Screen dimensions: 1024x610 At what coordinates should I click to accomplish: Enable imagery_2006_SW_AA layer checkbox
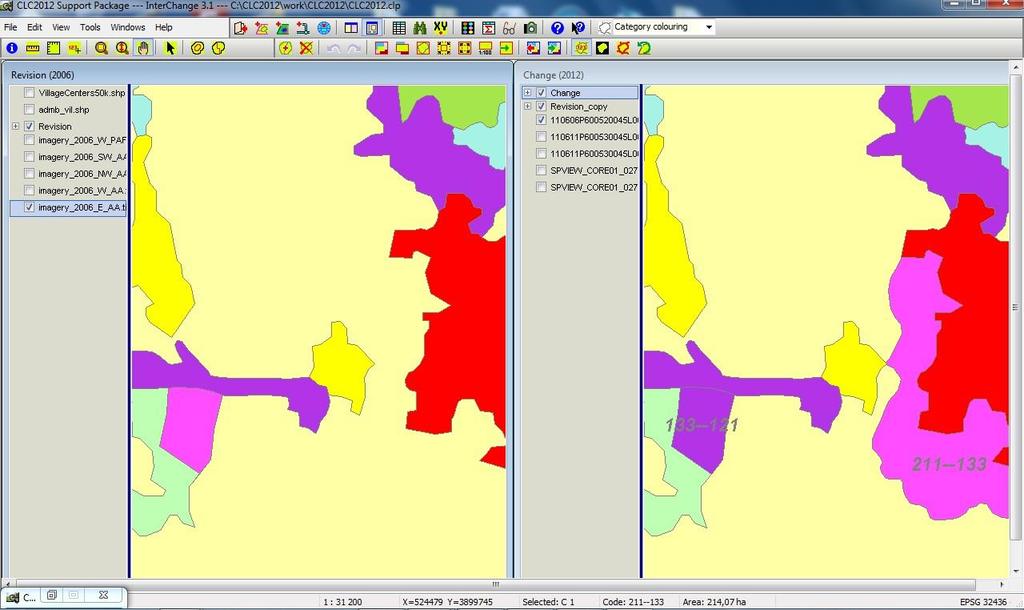click(29, 157)
